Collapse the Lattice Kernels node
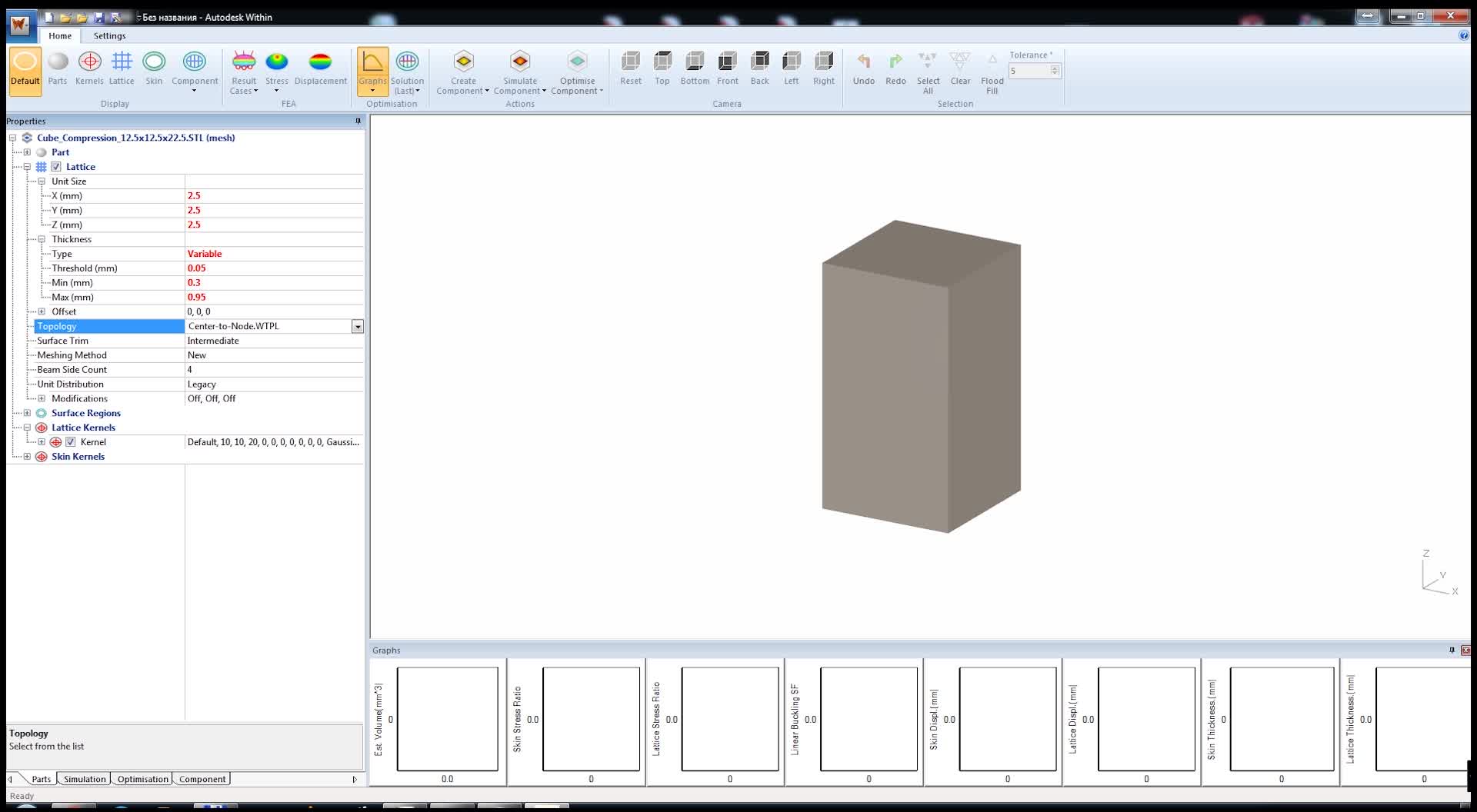Viewport: 1477px width, 812px height. [27, 428]
